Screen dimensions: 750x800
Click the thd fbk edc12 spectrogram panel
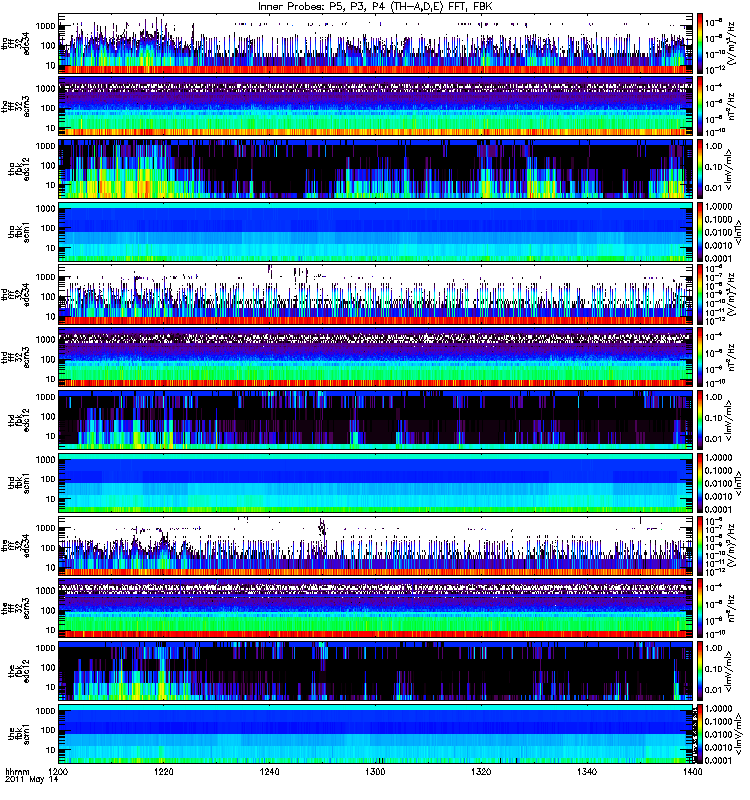[376, 420]
